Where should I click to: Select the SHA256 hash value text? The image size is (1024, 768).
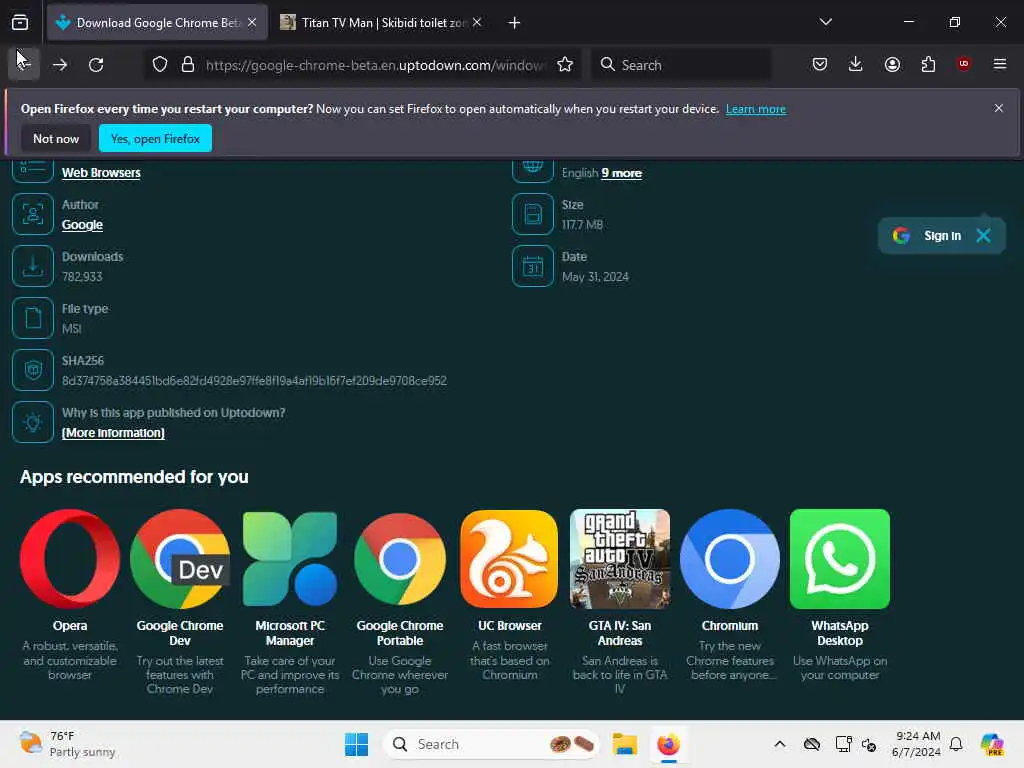tap(254, 381)
